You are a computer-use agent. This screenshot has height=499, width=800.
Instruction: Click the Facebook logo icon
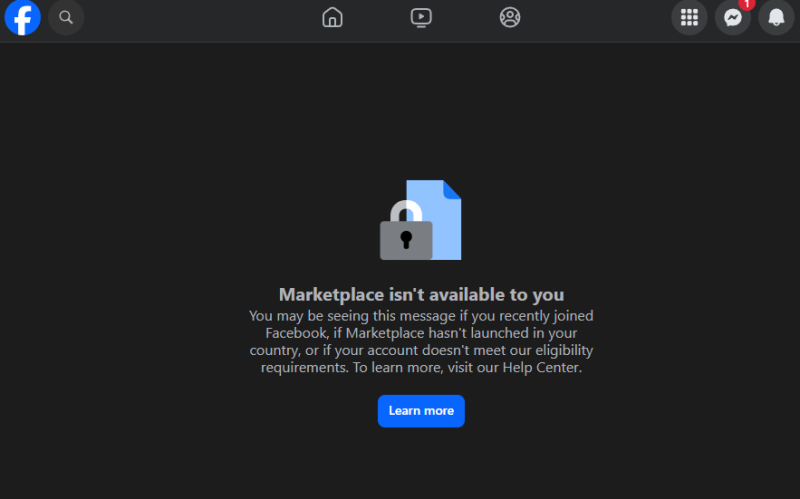22,17
